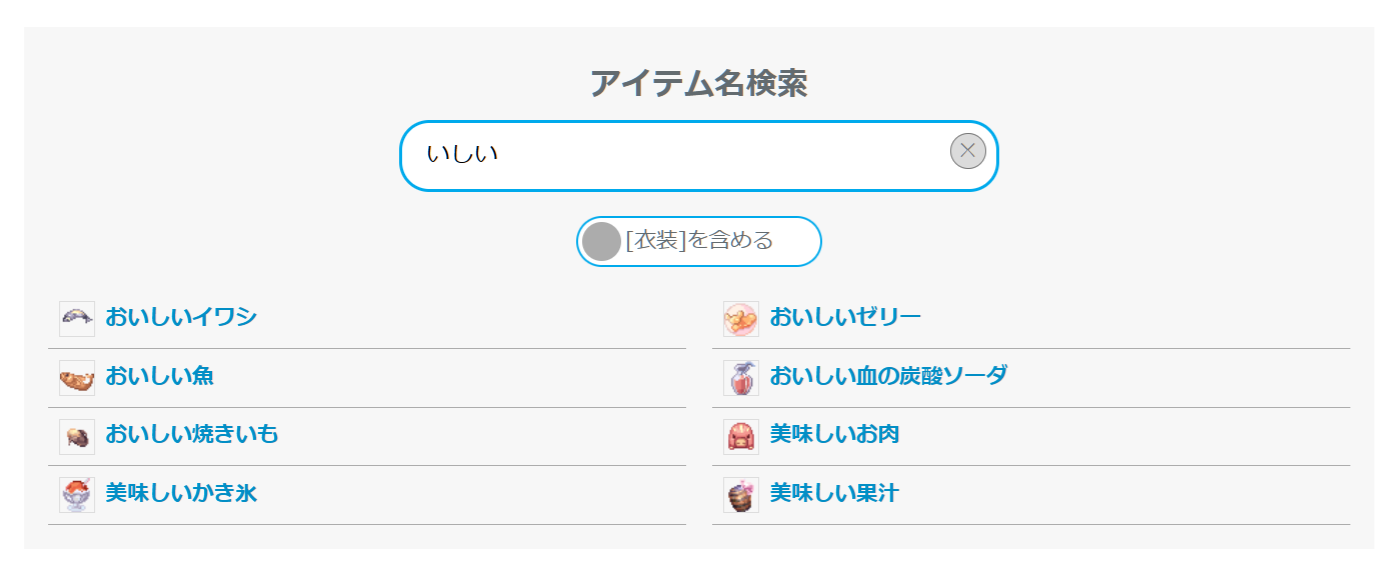Click the sardine icon beside おいしいイワシ
The width and height of the screenshot is (1398, 570).
point(77,318)
